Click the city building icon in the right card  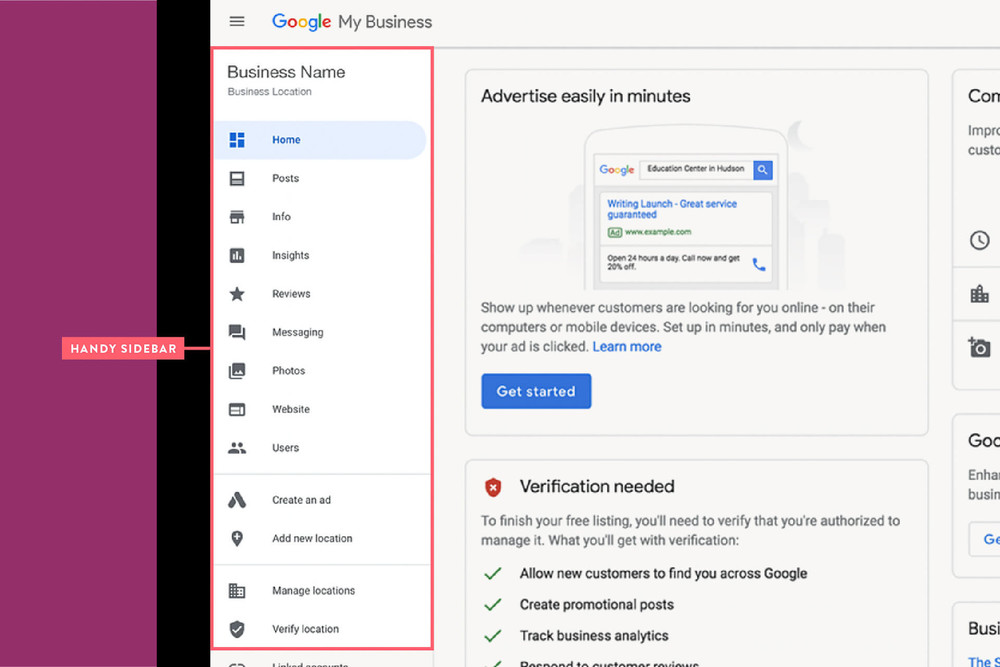coord(980,294)
